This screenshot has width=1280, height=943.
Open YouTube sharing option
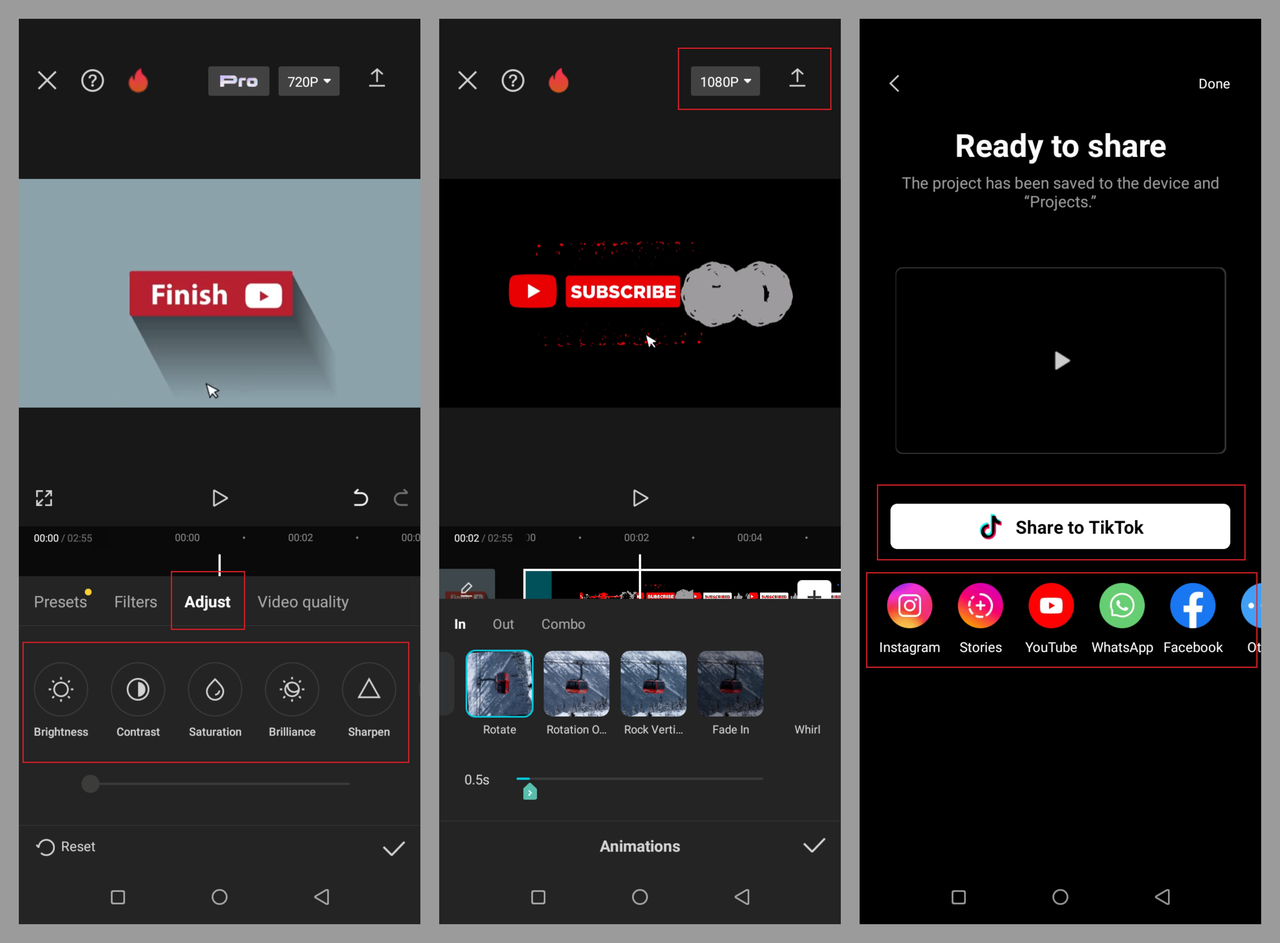click(1051, 605)
